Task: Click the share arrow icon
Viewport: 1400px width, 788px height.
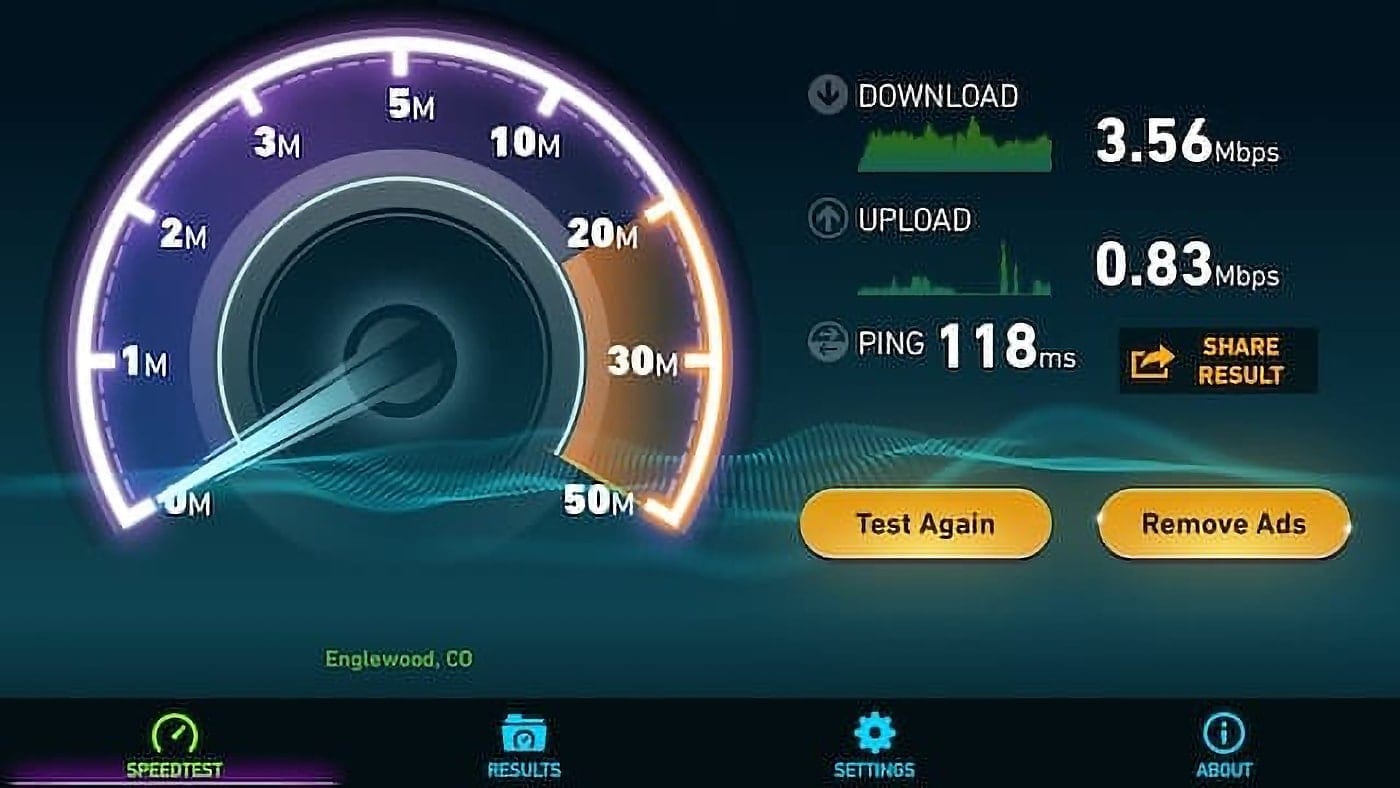Action: click(x=1150, y=362)
